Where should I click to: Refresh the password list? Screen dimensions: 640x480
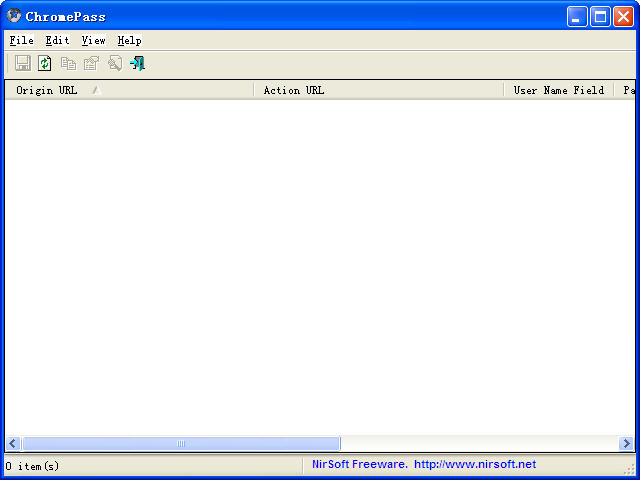45,63
